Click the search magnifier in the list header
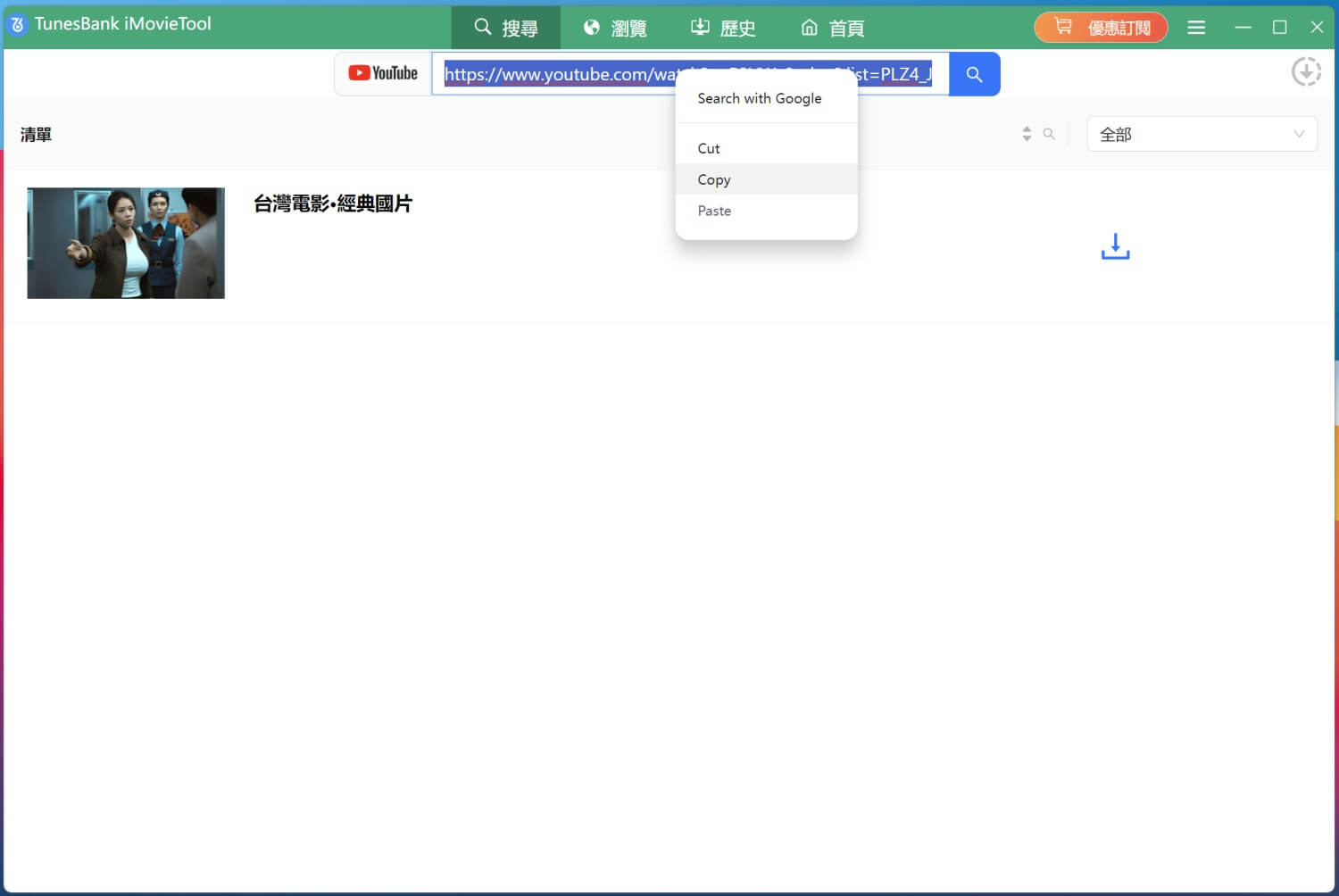This screenshot has height=896, width=1339. 1049,134
